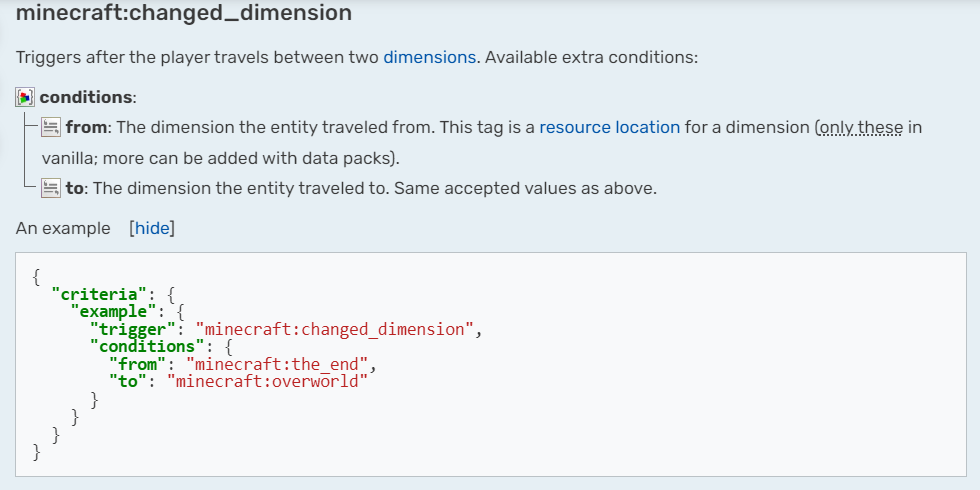The height and width of the screenshot is (490, 980).
Task: Collapse the example with the hide link
Action: [x=152, y=228]
